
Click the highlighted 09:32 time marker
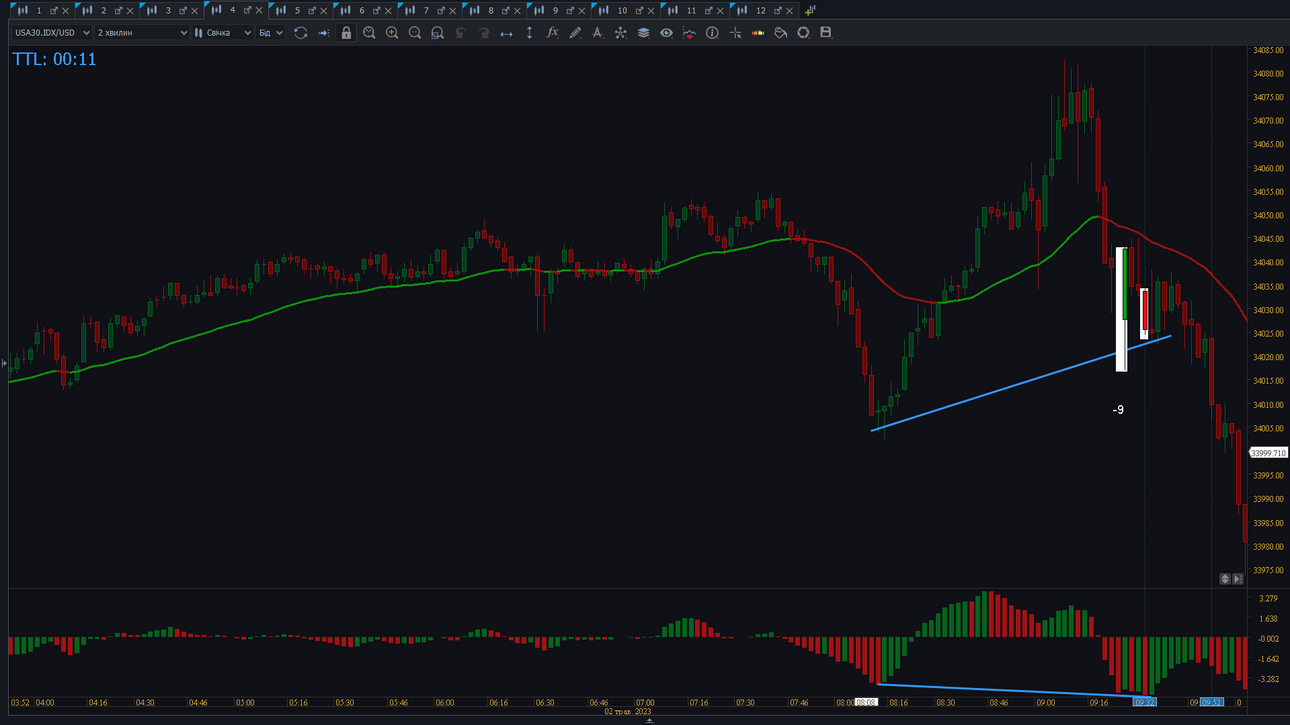pyautogui.click(x=1144, y=703)
